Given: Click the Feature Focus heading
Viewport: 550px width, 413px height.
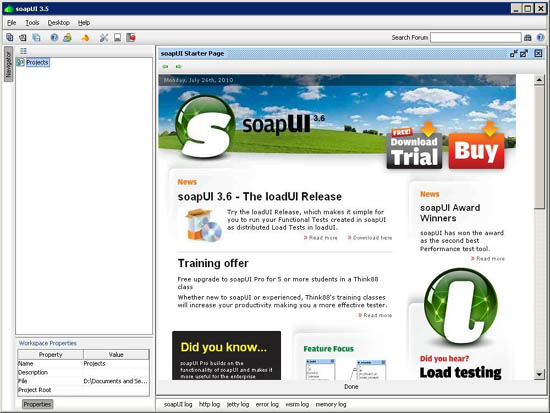Looking at the screenshot, I should [328, 349].
